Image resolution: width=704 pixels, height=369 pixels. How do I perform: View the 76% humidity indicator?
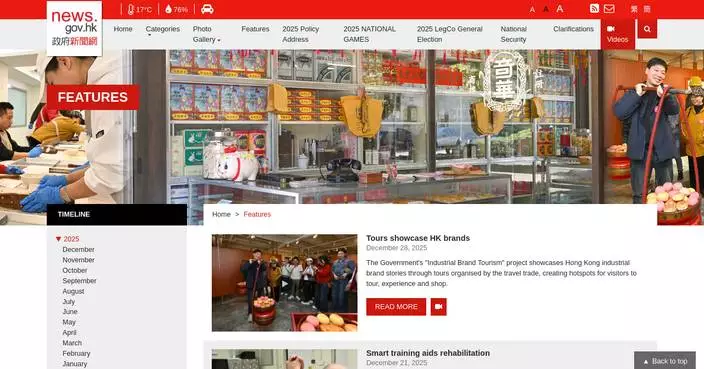(x=176, y=9)
